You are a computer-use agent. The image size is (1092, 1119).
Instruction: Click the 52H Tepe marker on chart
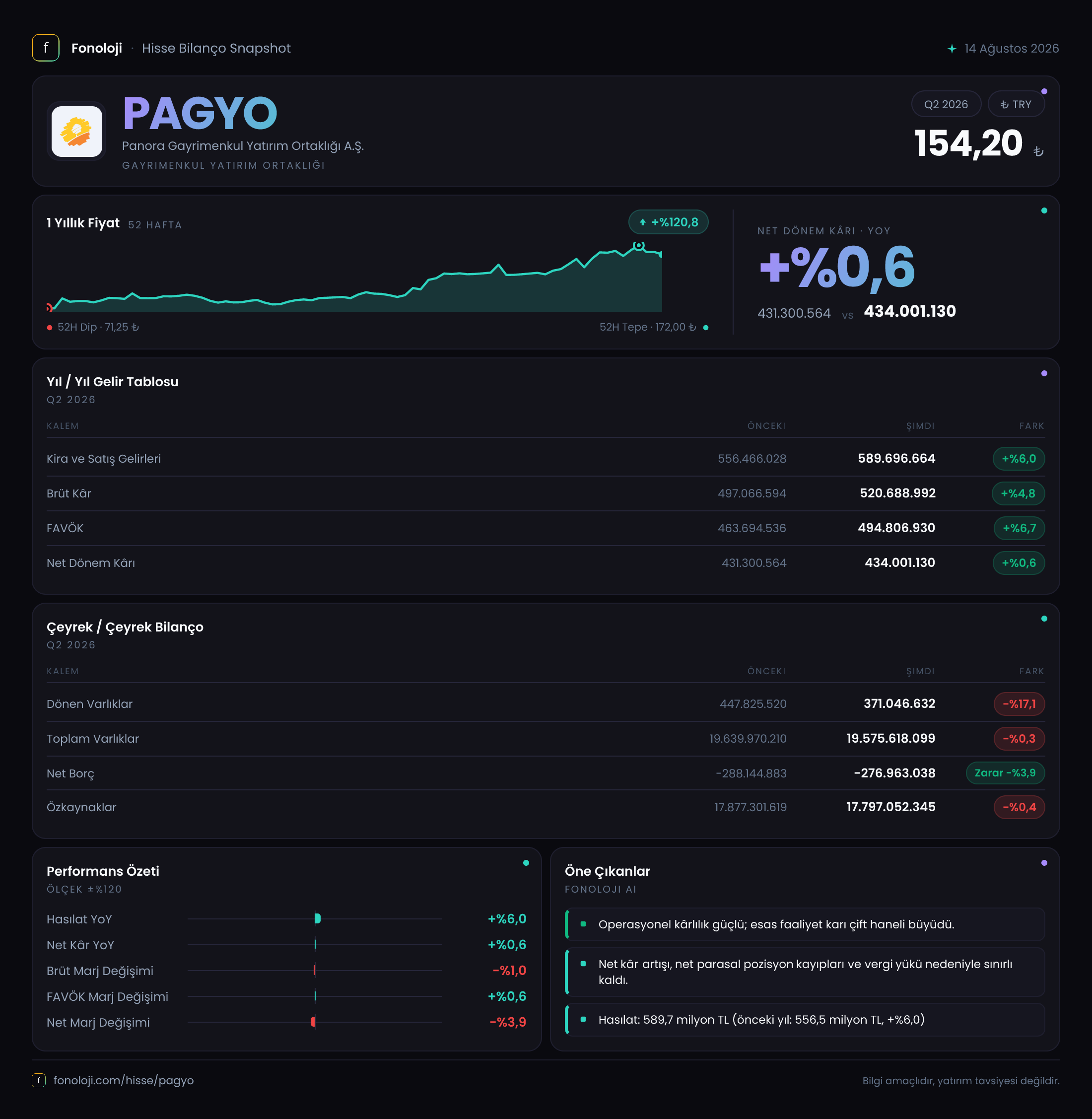638,245
